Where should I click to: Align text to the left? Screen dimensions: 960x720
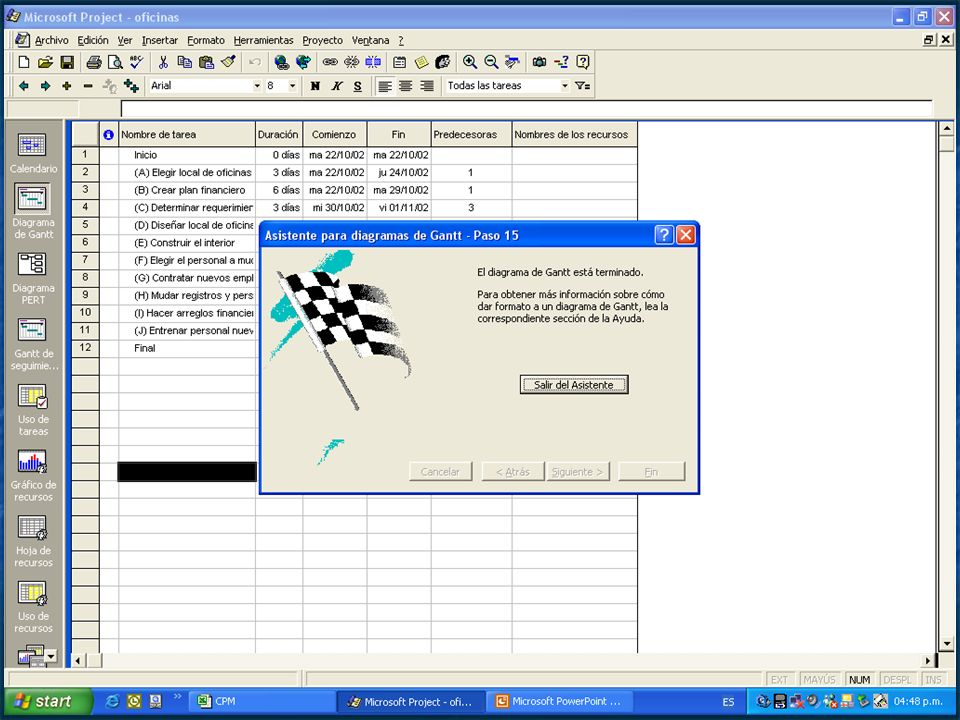384,86
